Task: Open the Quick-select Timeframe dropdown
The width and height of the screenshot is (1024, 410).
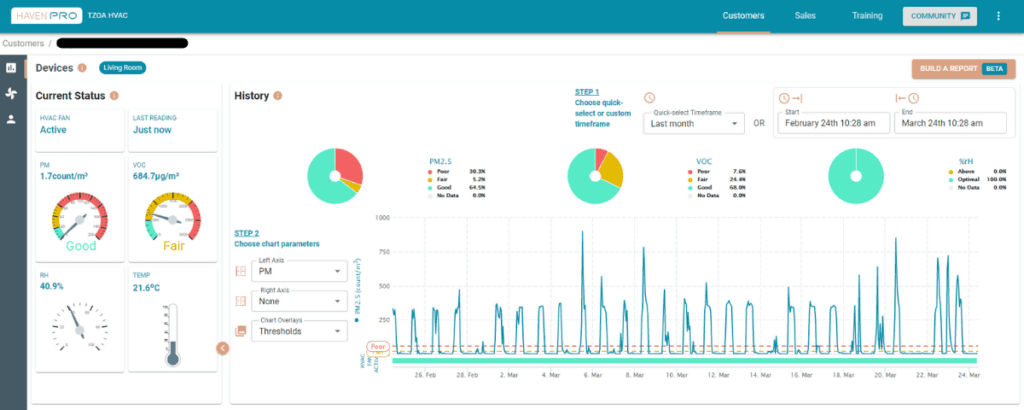Action: pyautogui.click(x=694, y=123)
